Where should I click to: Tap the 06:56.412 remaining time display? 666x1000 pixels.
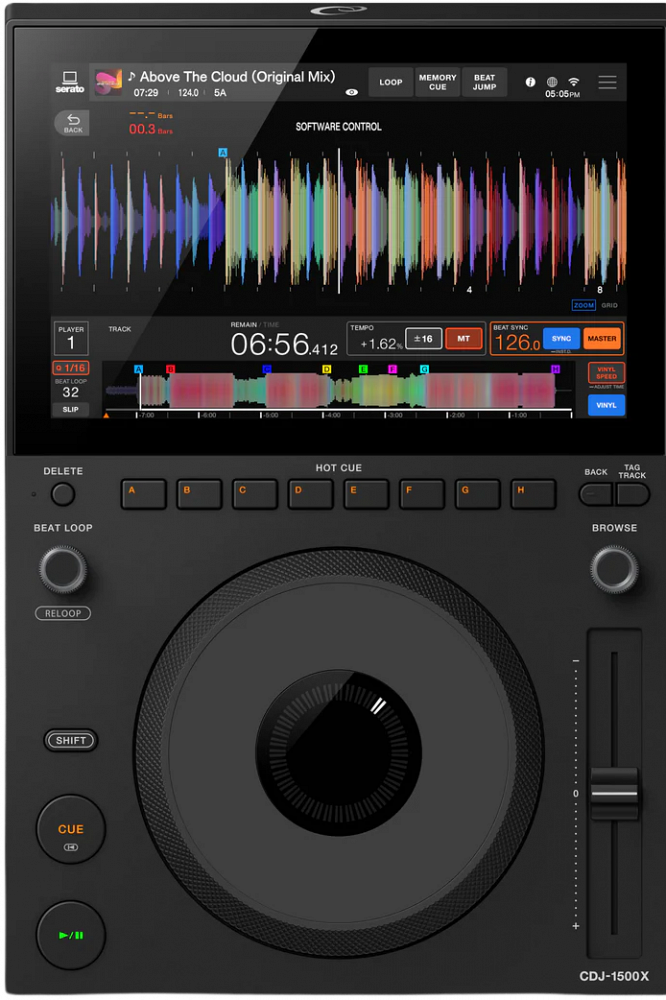tap(284, 344)
